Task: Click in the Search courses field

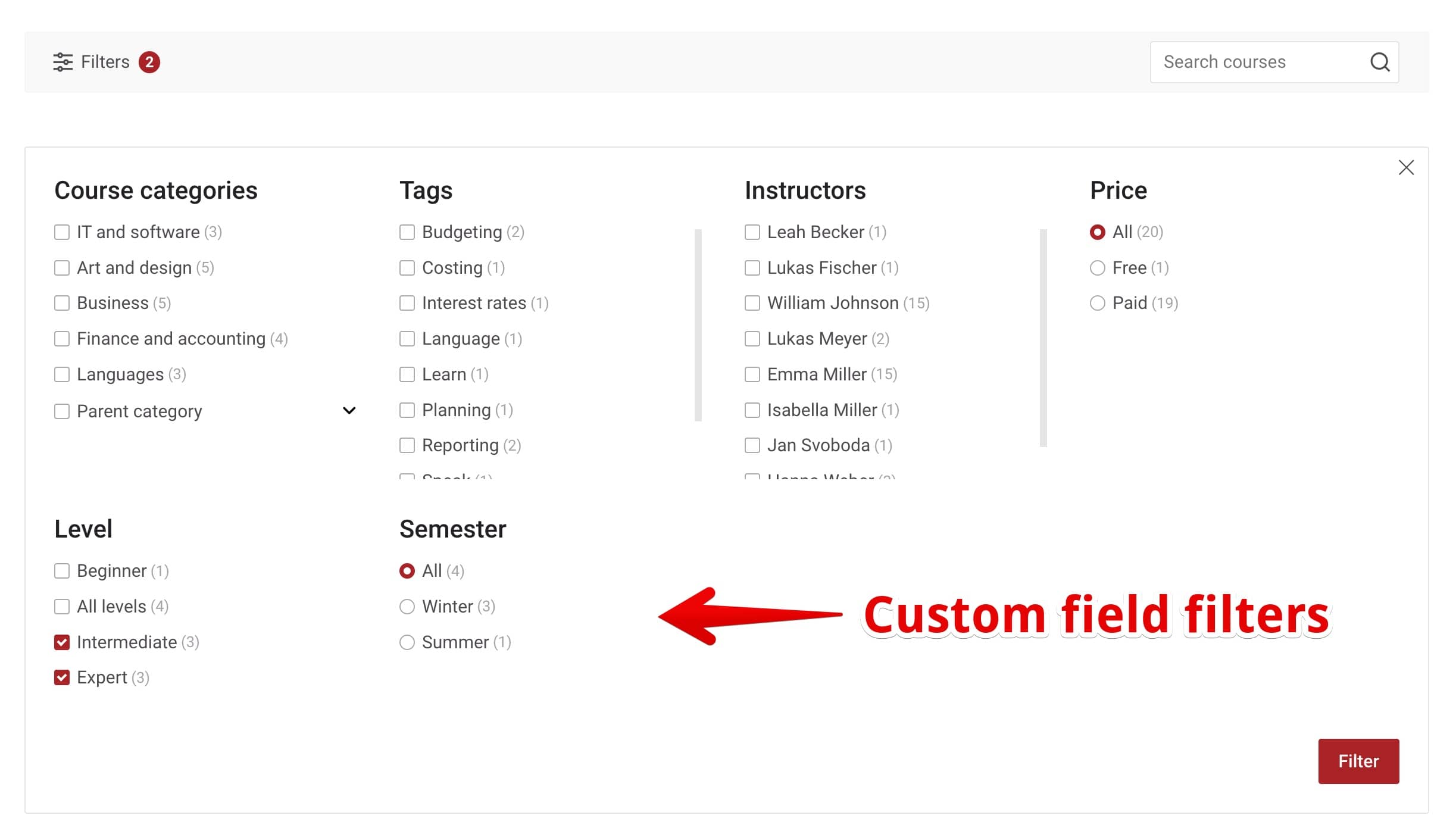Action: click(1259, 62)
